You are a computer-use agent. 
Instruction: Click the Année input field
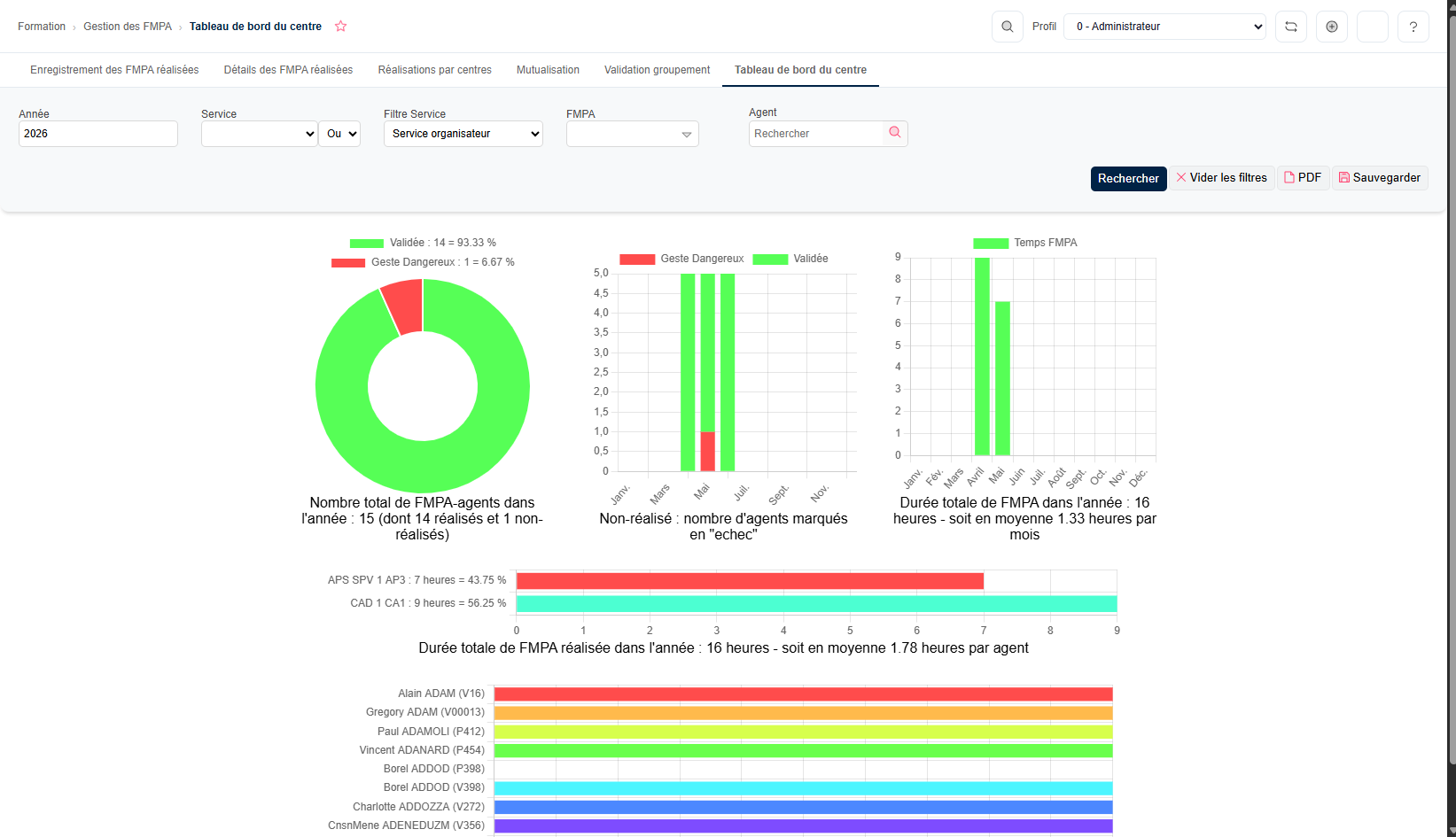[x=98, y=134]
